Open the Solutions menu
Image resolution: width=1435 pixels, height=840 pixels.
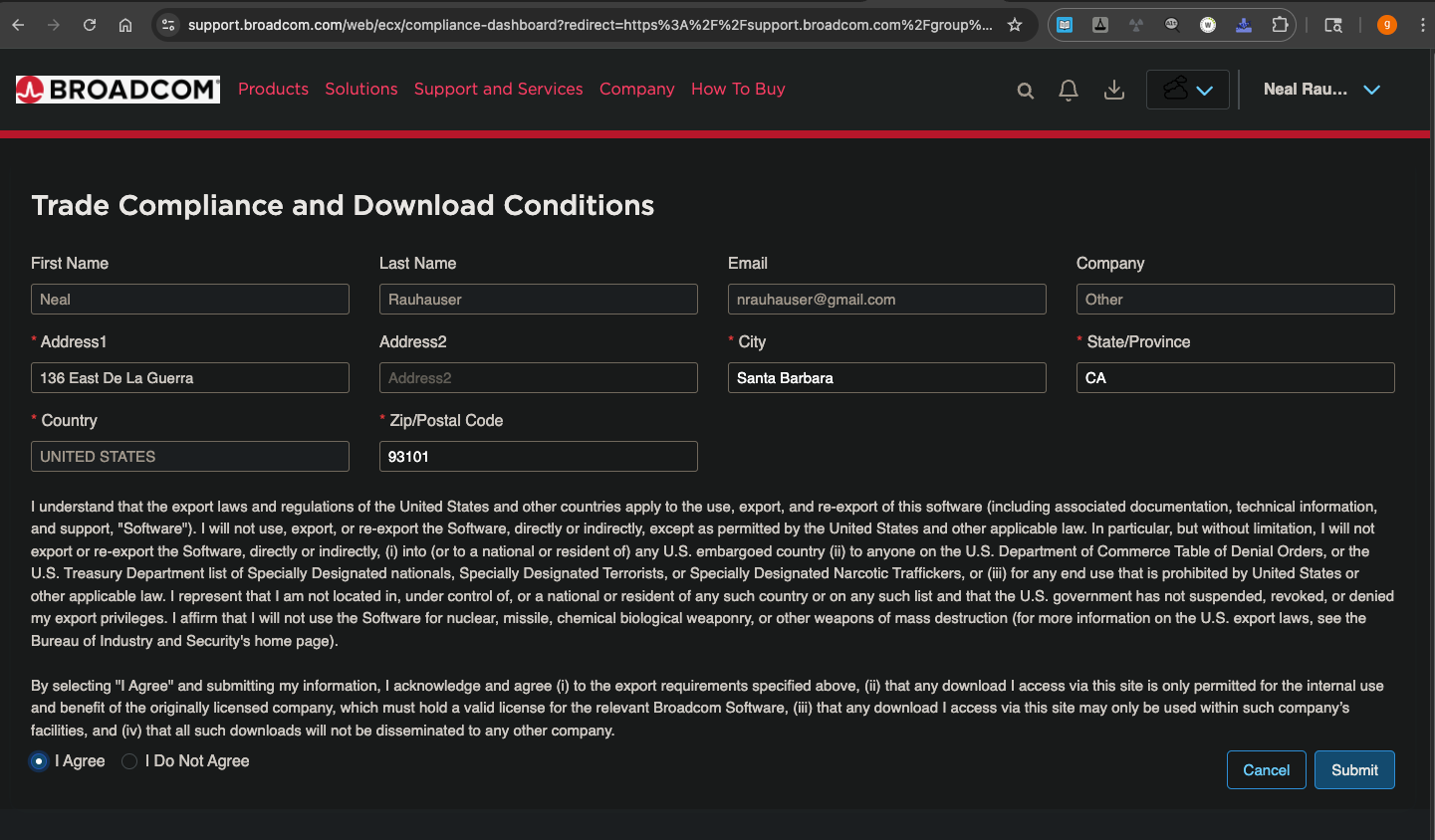361,89
